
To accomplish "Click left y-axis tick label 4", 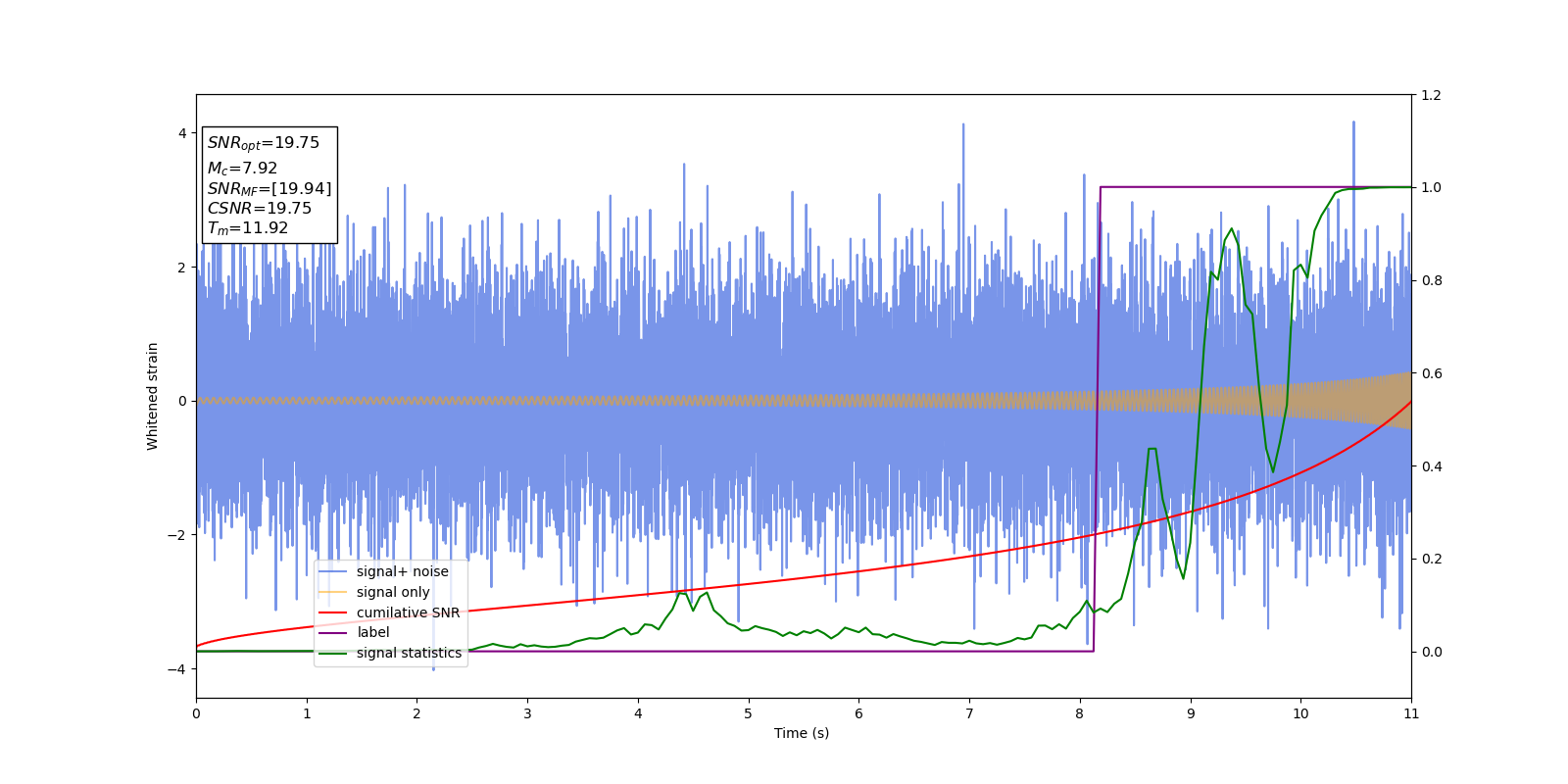I will [x=182, y=133].
